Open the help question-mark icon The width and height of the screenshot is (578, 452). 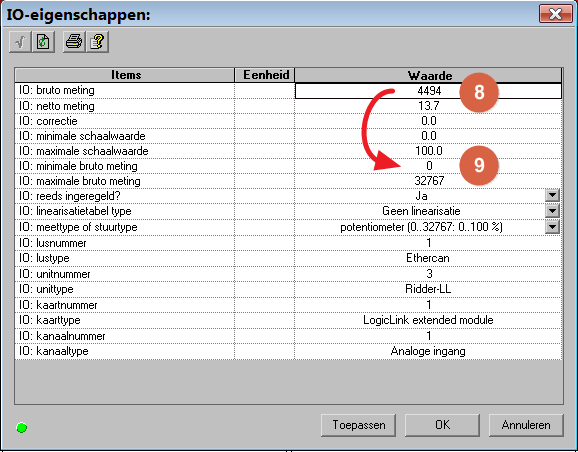pos(98,42)
